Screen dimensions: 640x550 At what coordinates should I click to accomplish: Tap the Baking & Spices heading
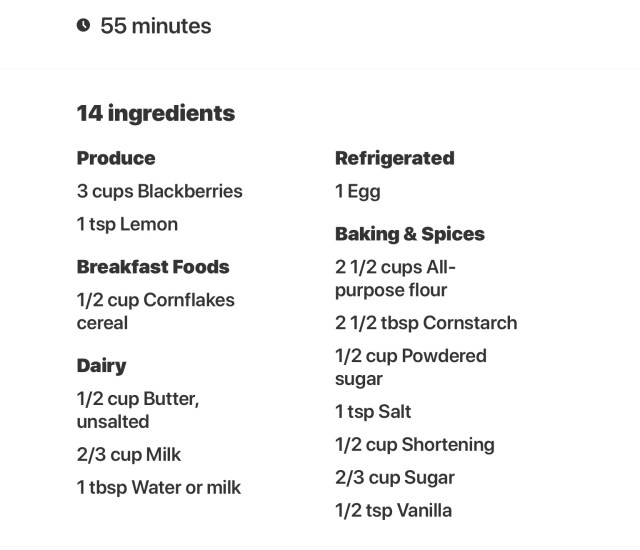(409, 234)
